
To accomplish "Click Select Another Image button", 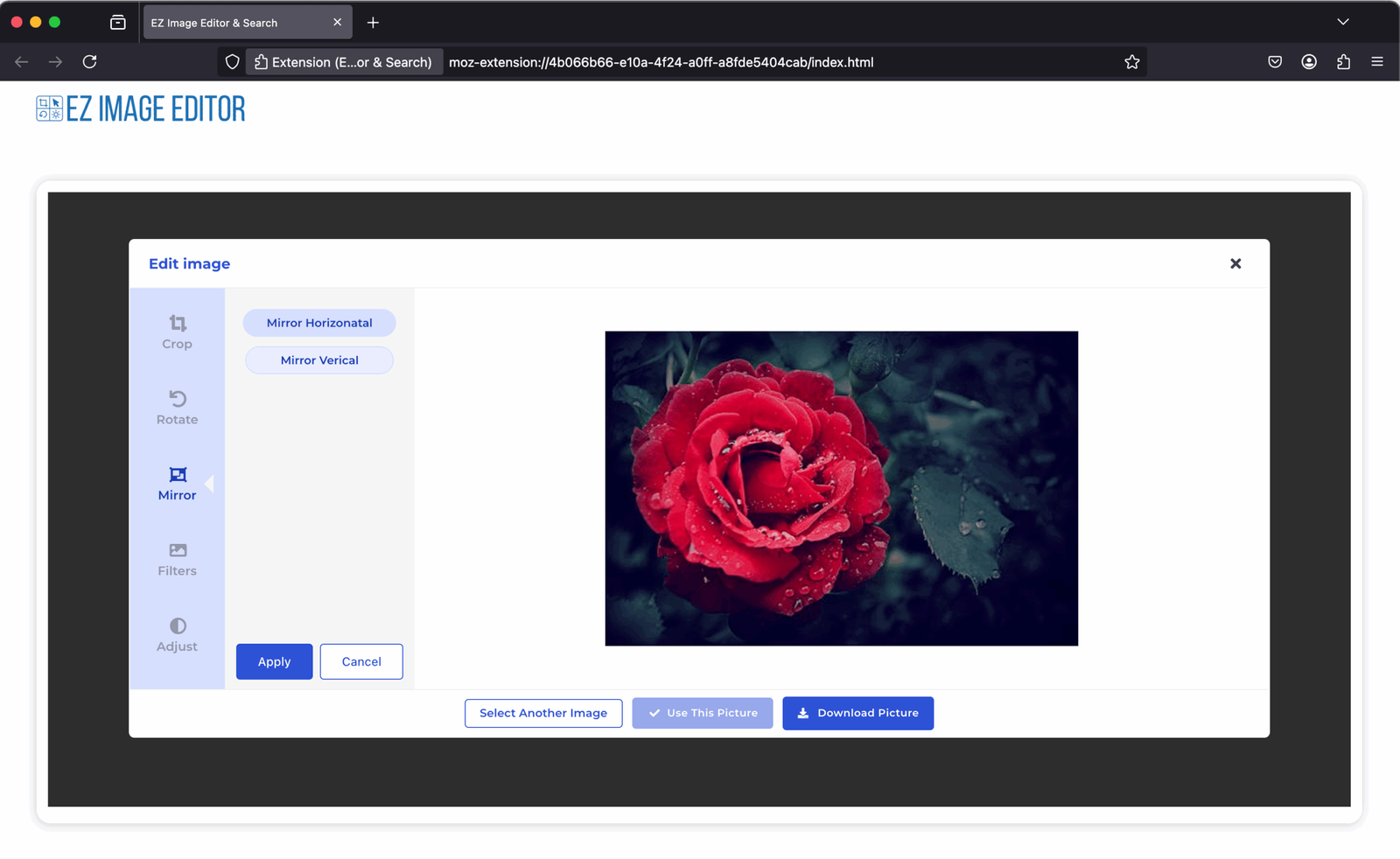I will point(543,713).
